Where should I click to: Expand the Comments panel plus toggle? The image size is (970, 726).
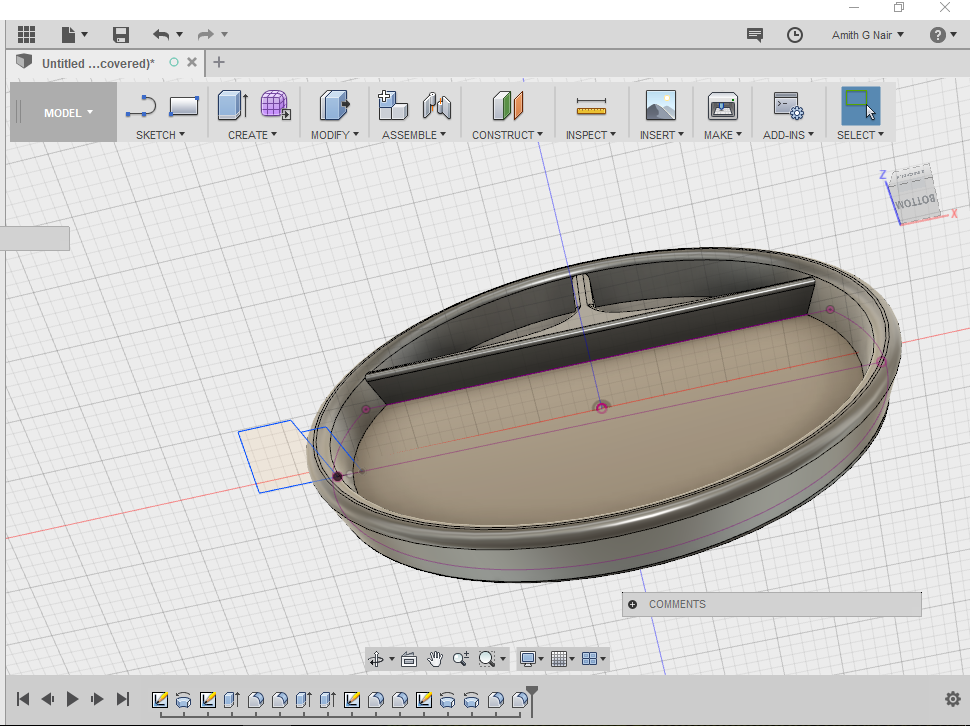(x=633, y=604)
